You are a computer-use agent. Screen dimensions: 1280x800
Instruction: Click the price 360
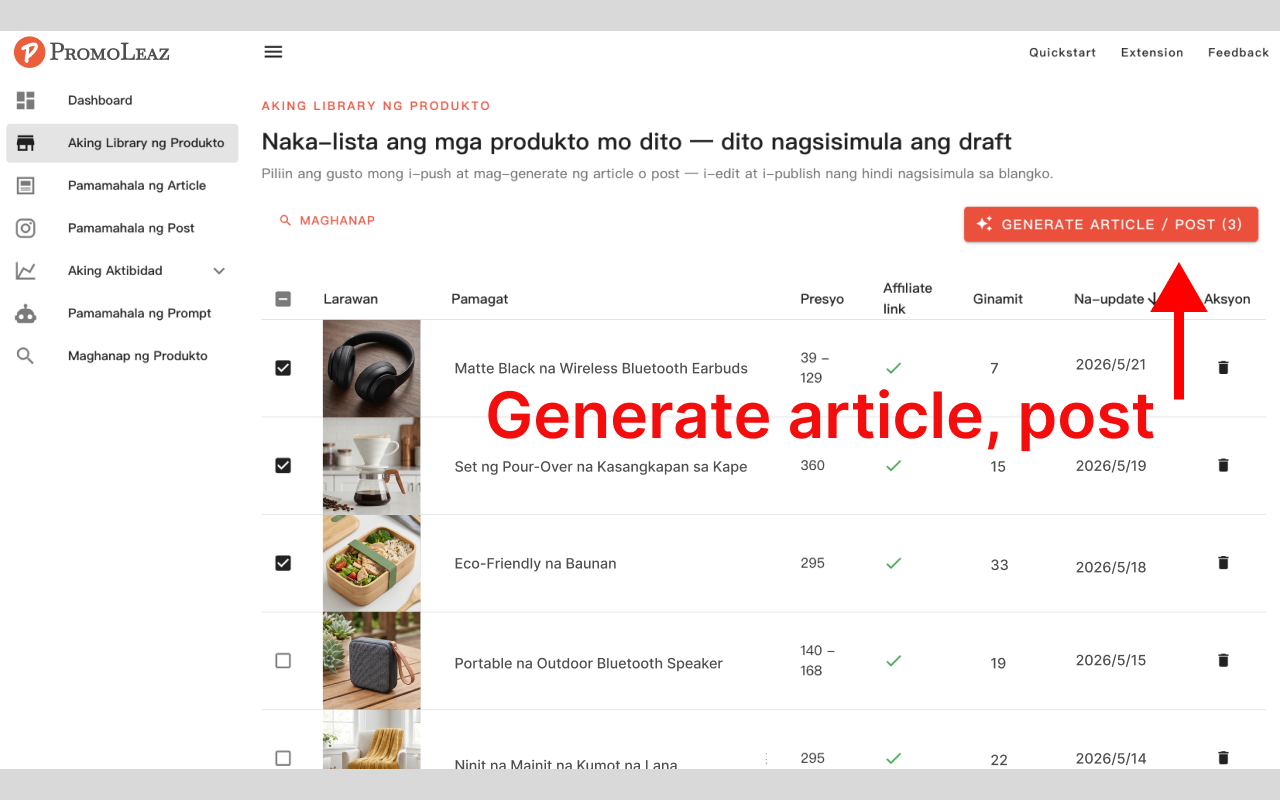click(813, 465)
